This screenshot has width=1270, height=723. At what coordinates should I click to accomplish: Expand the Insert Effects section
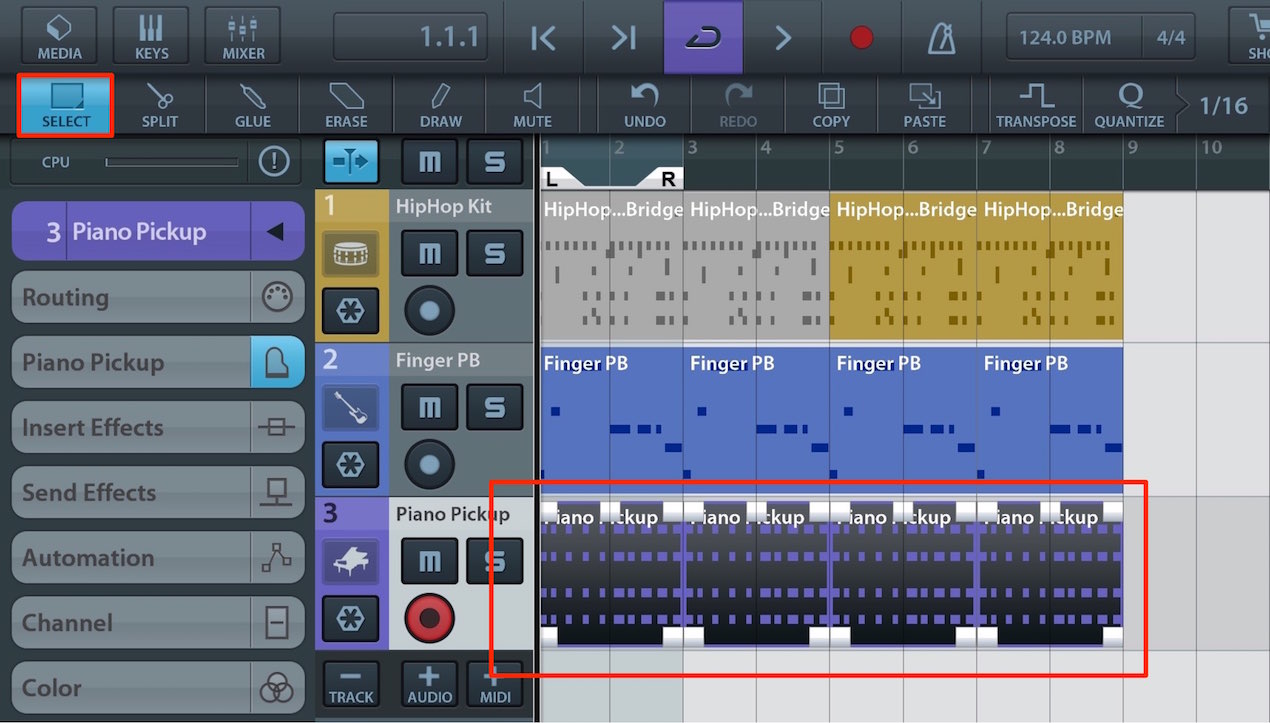(x=158, y=427)
